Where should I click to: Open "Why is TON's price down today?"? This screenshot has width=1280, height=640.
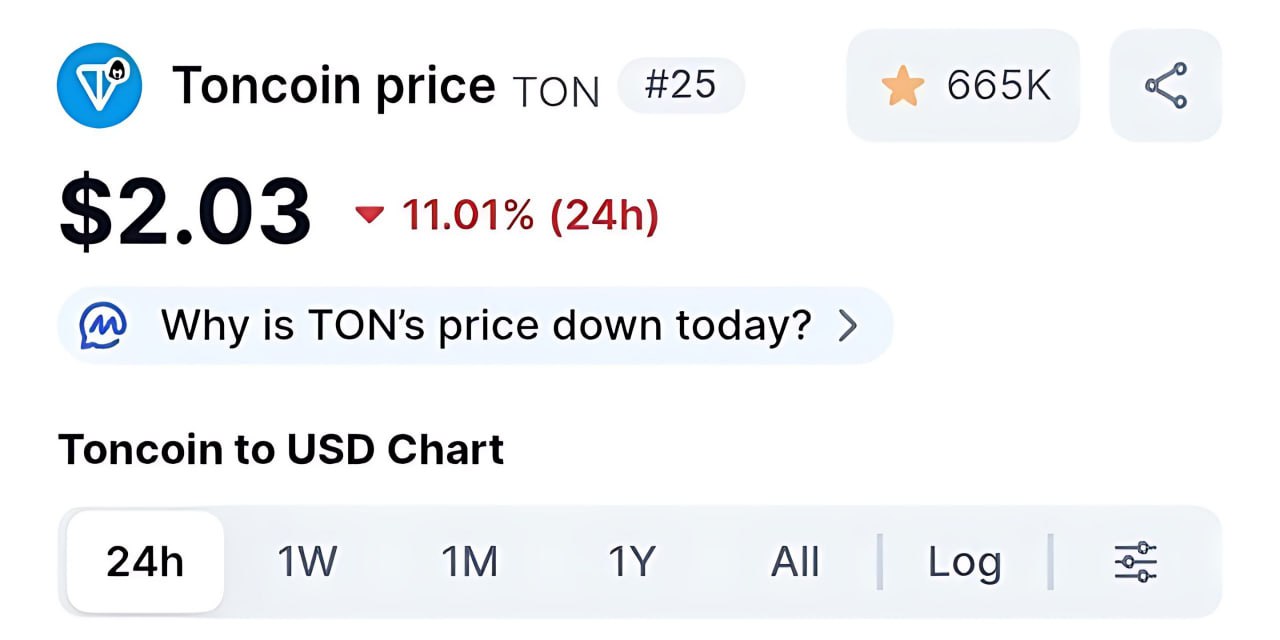[486, 326]
